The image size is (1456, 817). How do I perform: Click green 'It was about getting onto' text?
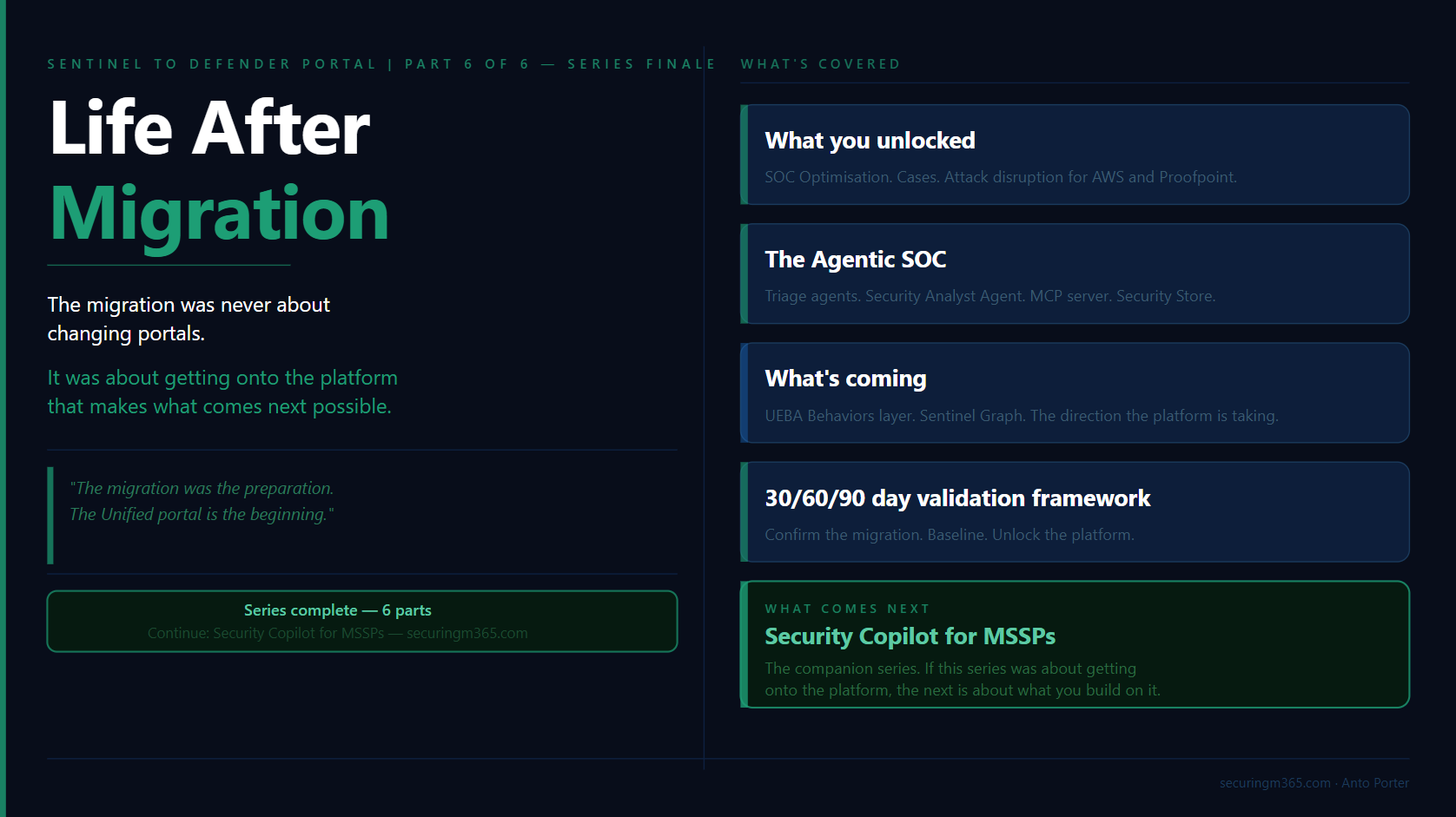pyautogui.click(x=222, y=392)
